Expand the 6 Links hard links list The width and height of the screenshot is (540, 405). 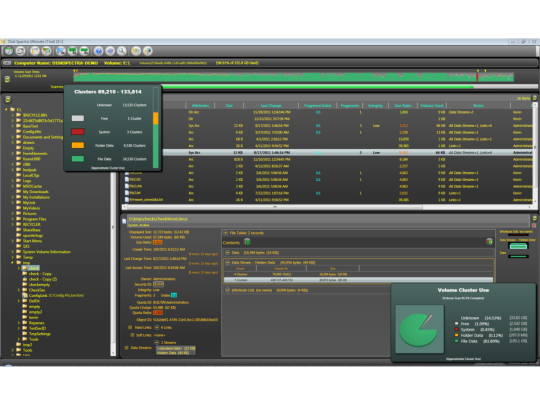pos(156,327)
